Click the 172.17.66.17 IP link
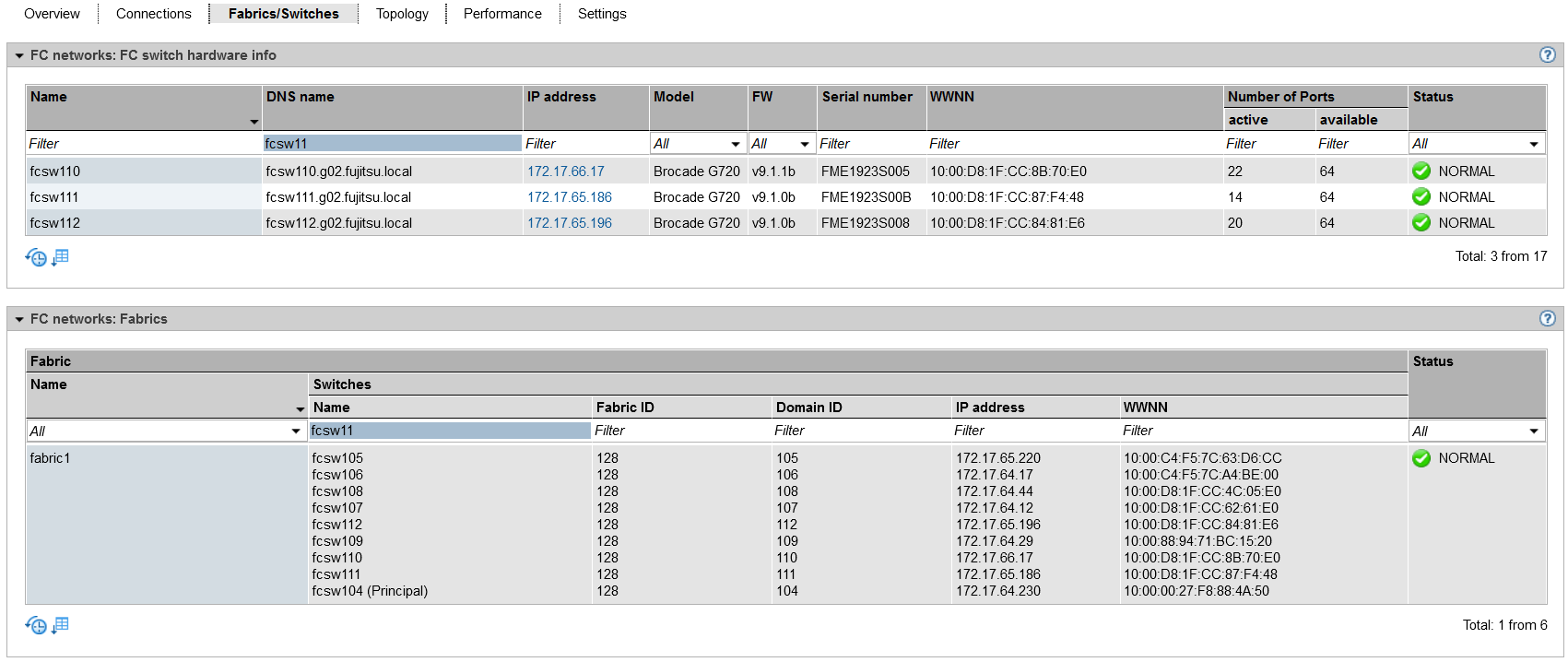Screen dimensions: 1568x662 [565, 171]
